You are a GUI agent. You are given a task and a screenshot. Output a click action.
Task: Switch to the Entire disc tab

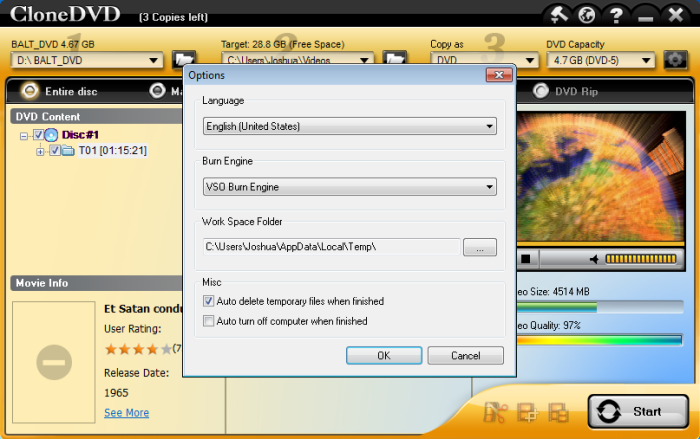click(x=62, y=91)
